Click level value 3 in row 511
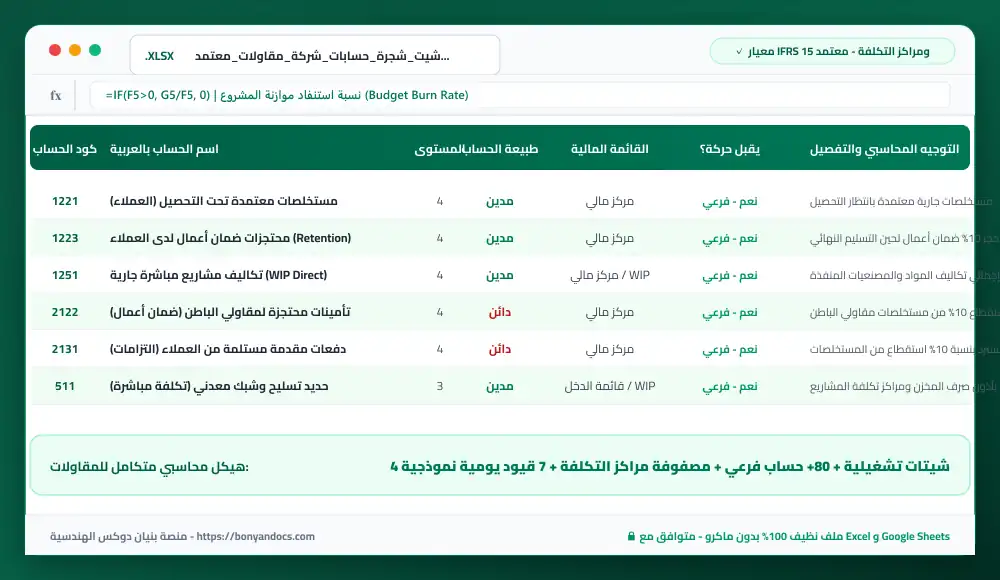1000x580 pixels. point(439,387)
